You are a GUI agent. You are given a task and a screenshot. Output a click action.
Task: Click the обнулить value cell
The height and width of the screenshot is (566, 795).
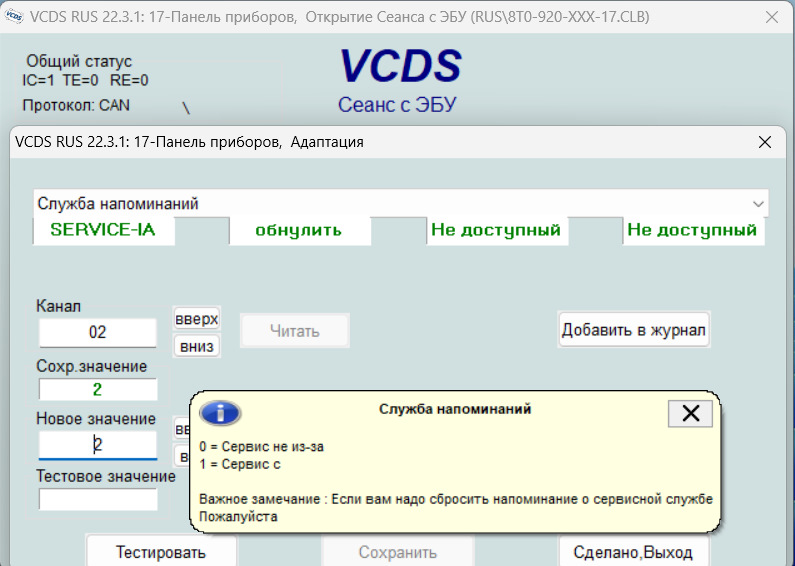(x=299, y=230)
